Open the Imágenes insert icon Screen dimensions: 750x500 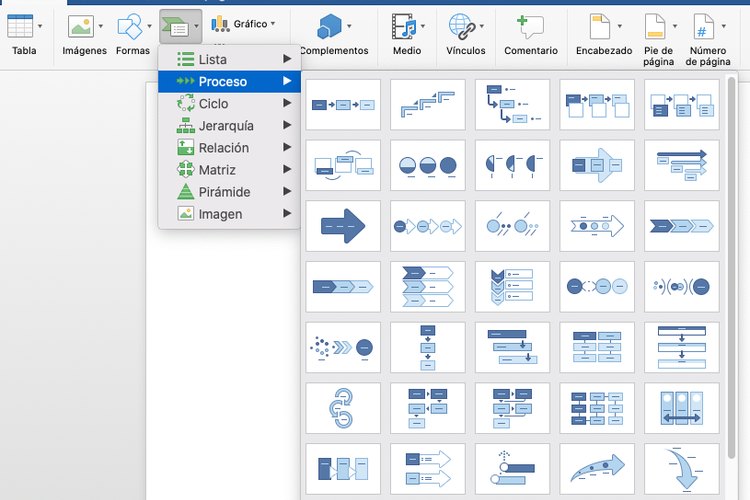(x=81, y=26)
